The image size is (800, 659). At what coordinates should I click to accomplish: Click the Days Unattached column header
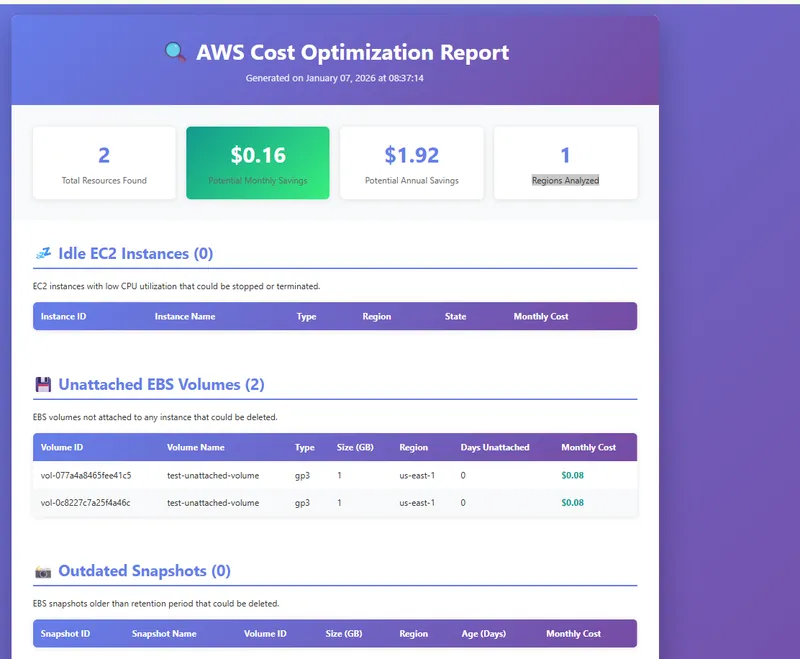[x=495, y=447]
